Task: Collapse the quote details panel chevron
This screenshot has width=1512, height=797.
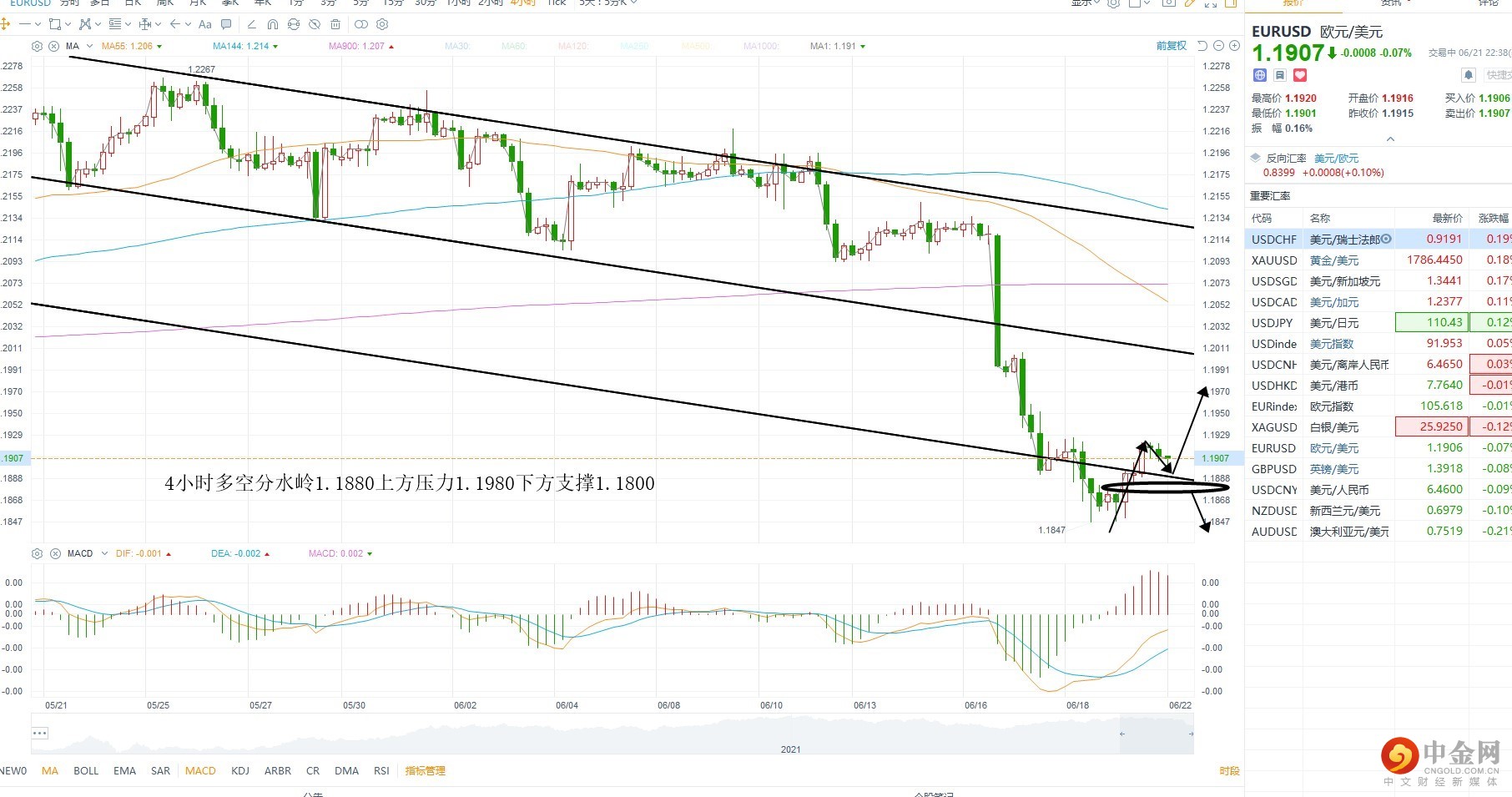Action: coord(1389,139)
